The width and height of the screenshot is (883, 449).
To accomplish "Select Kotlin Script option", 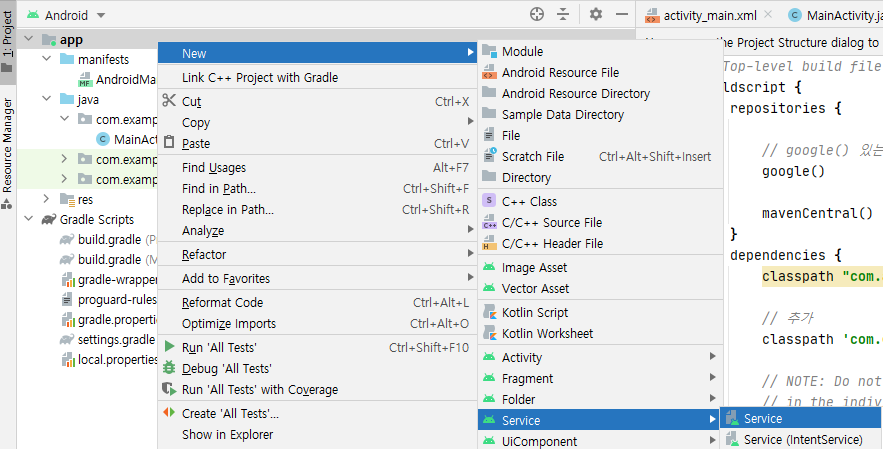I will point(599,313).
